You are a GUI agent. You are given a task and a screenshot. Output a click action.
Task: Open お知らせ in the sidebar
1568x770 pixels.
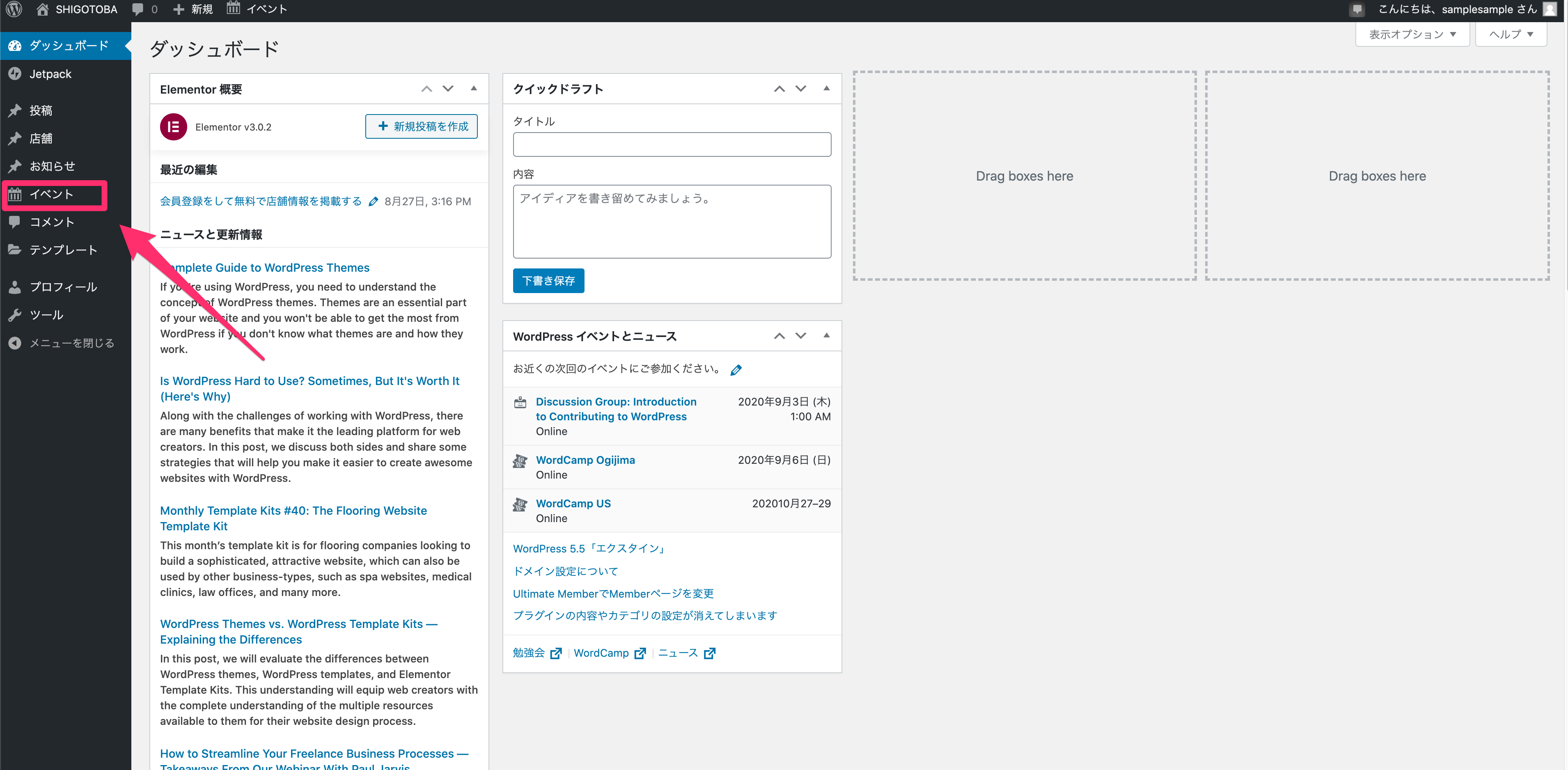click(65, 166)
